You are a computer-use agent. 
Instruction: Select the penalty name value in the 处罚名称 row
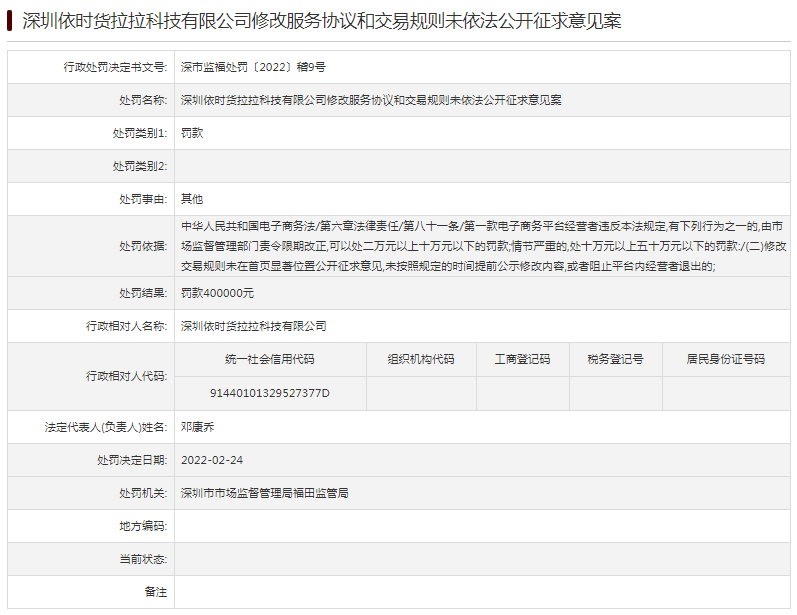[371, 100]
